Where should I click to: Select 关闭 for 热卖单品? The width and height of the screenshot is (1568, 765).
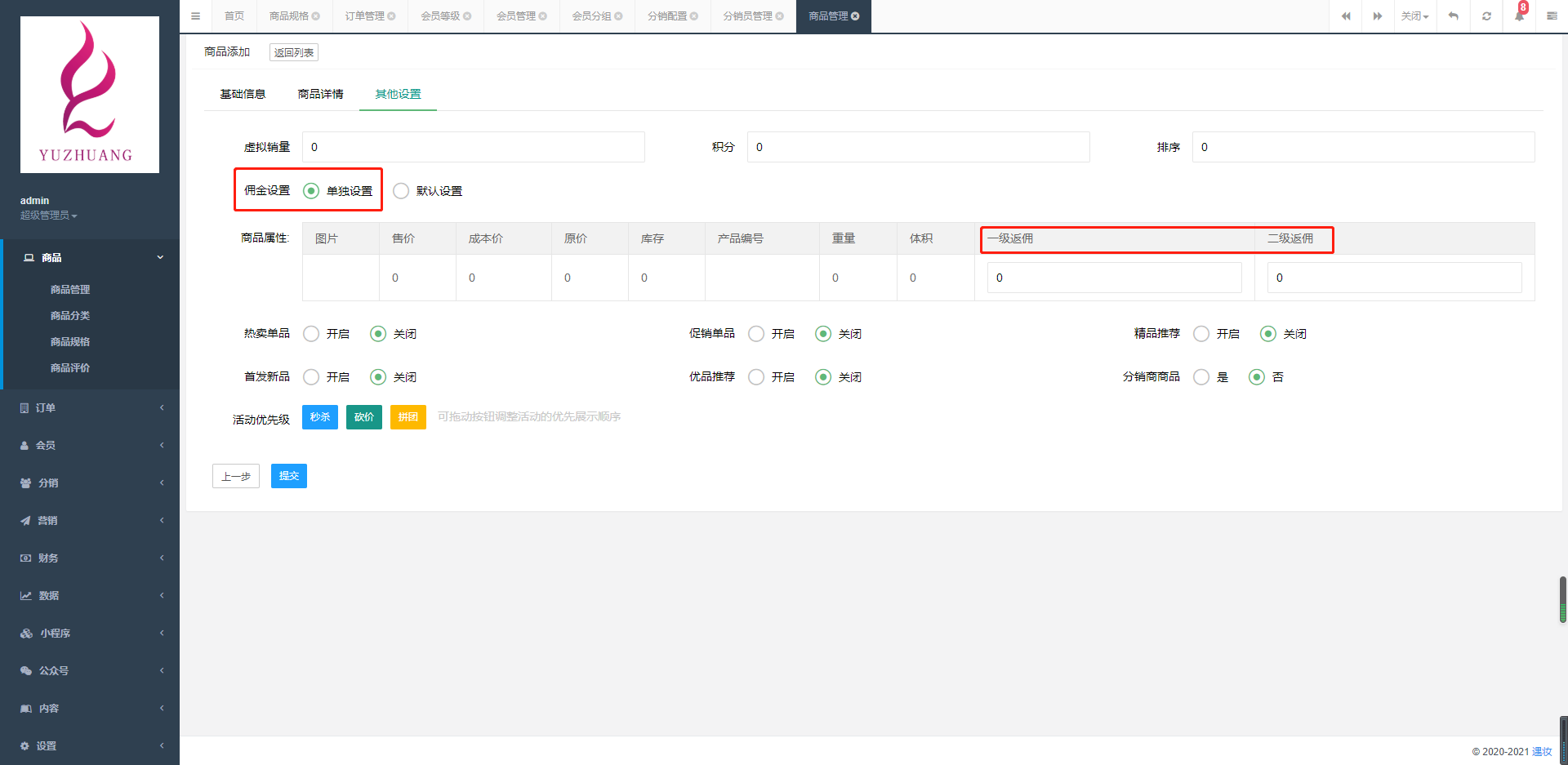tap(378, 334)
